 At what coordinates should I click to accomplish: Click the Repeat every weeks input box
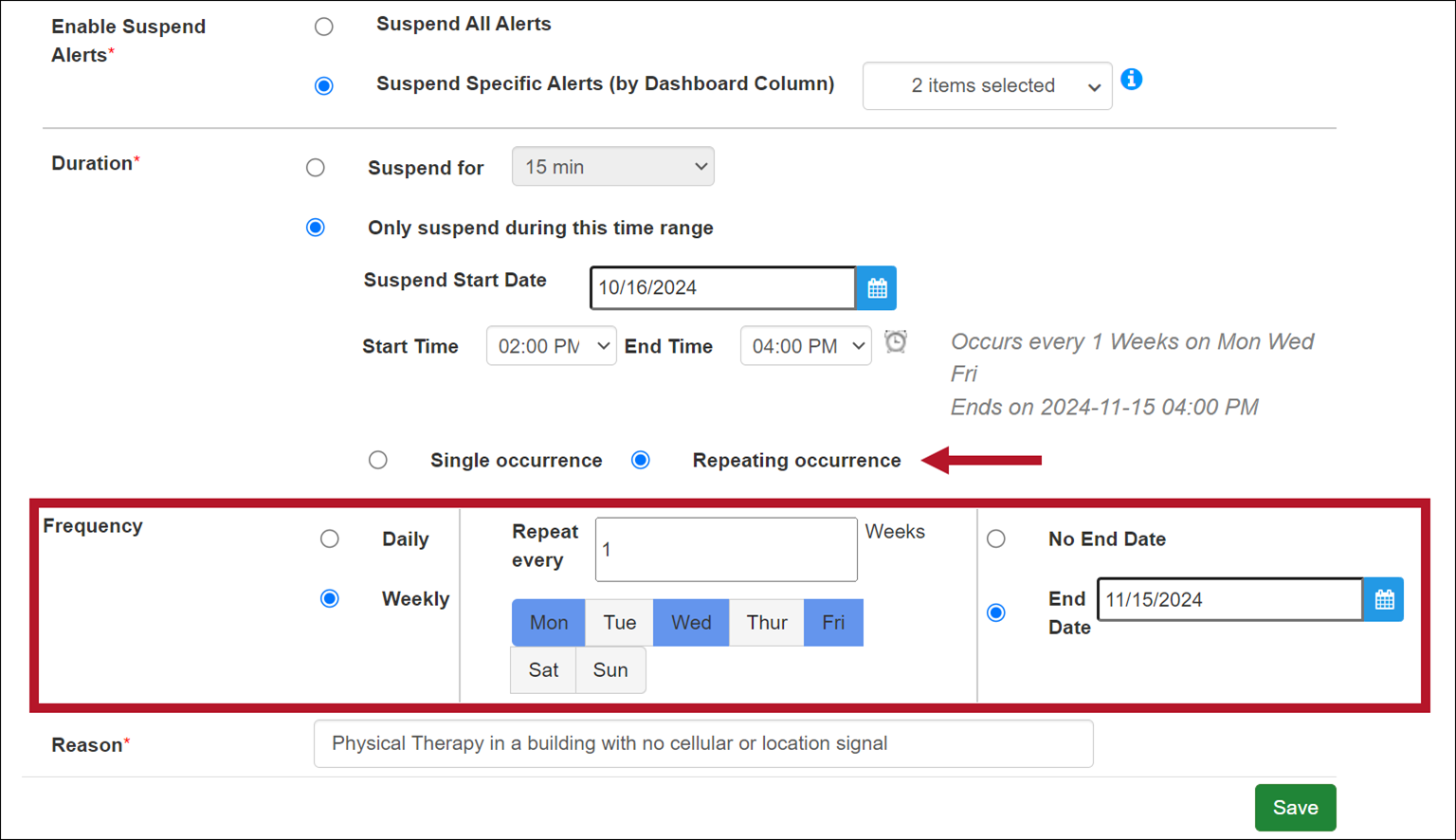click(x=725, y=550)
